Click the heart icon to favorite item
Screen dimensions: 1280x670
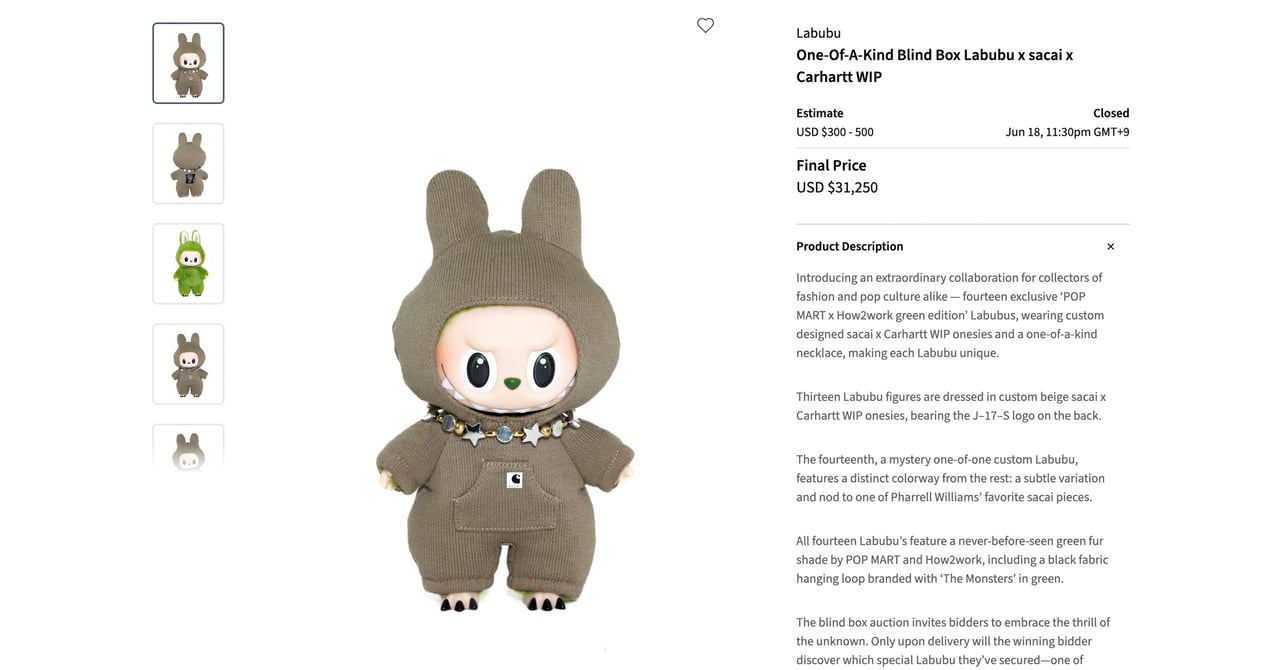[705, 25]
